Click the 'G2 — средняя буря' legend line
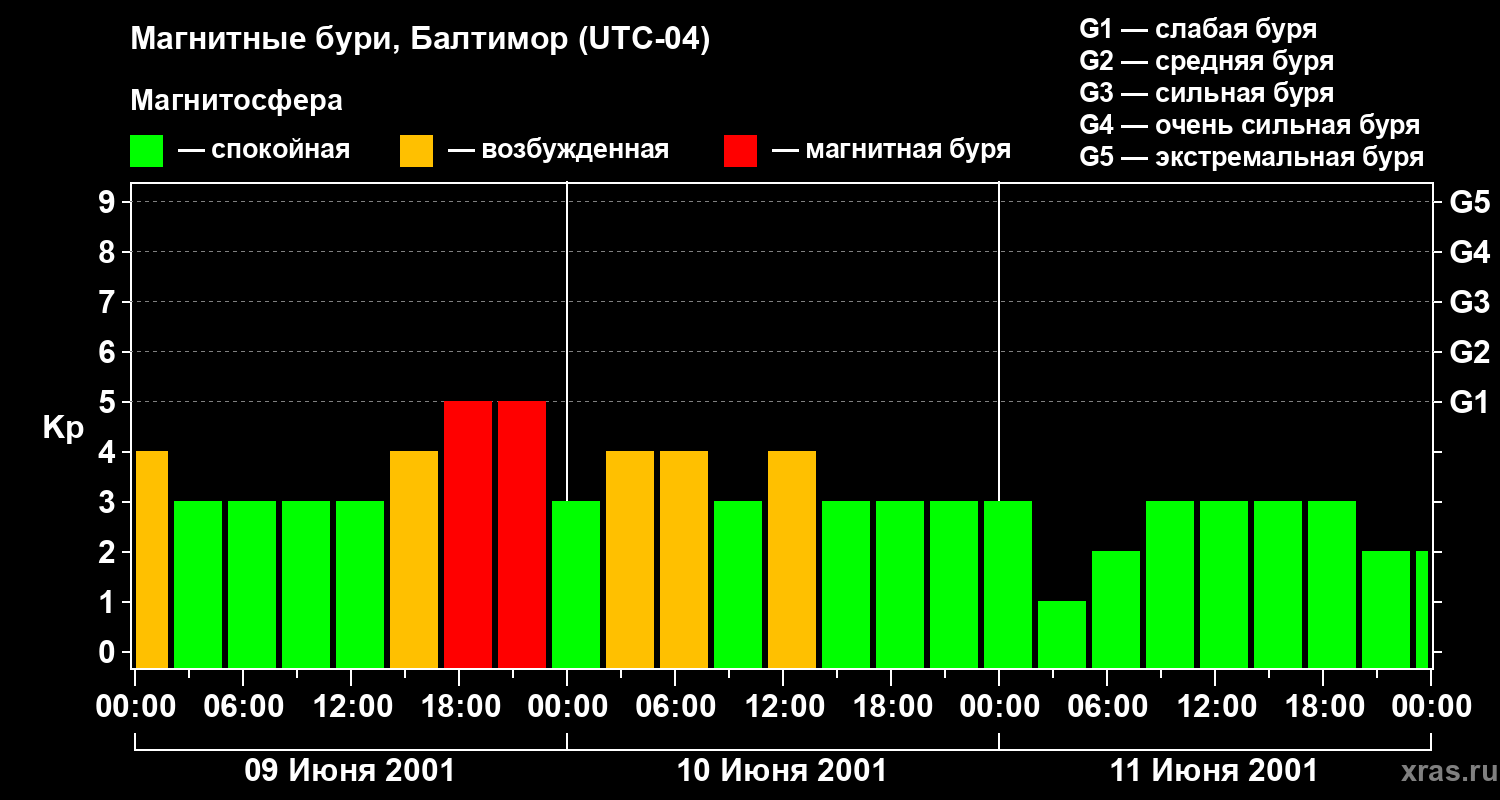Viewport: 1500px width, 800px height. (x=1206, y=61)
